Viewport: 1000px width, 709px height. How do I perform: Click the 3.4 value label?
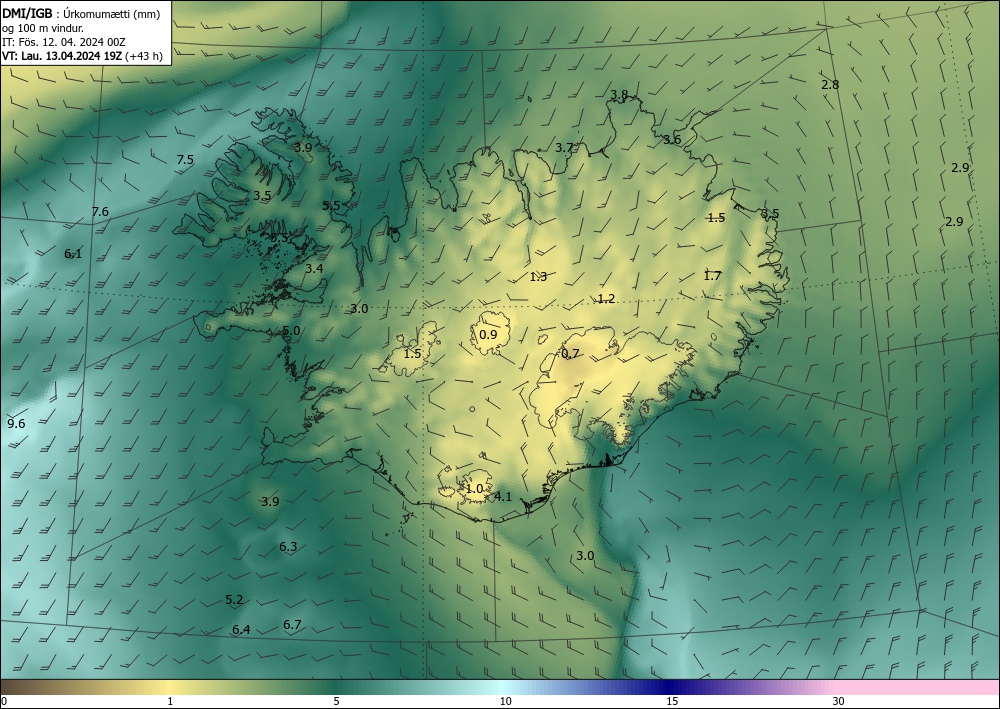[x=314, y=269]
